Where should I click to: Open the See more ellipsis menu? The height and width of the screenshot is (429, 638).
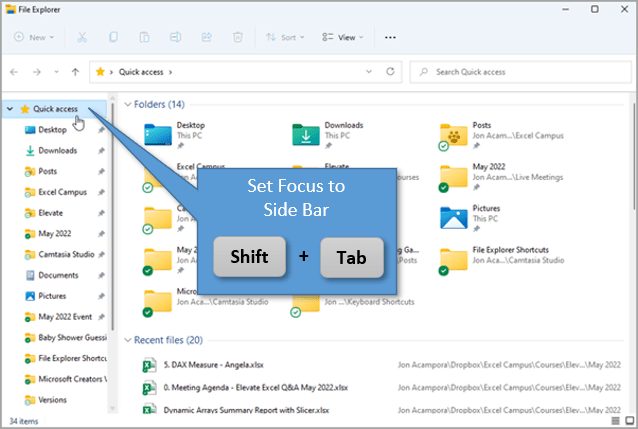point(390,37)
